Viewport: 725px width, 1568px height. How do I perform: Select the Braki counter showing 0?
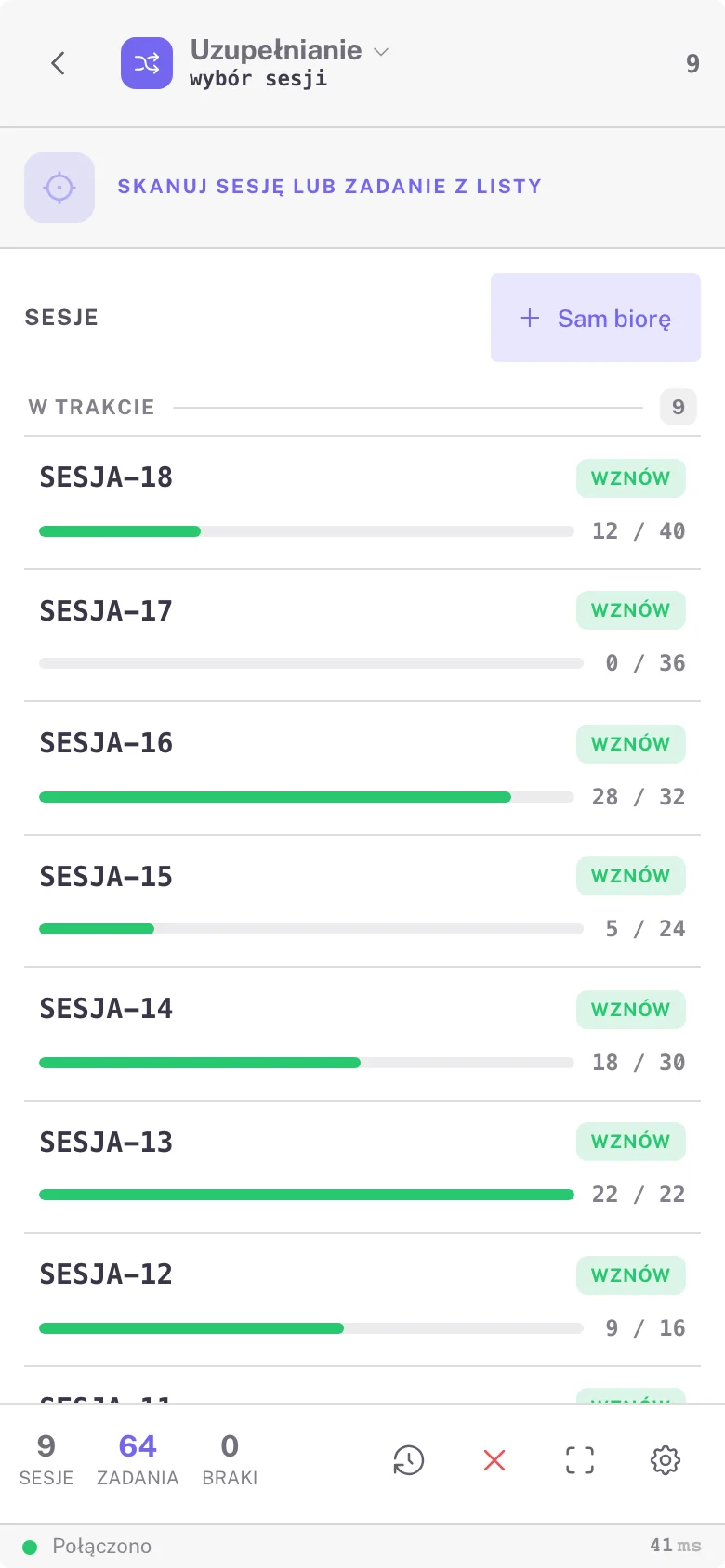[230, 1460]
